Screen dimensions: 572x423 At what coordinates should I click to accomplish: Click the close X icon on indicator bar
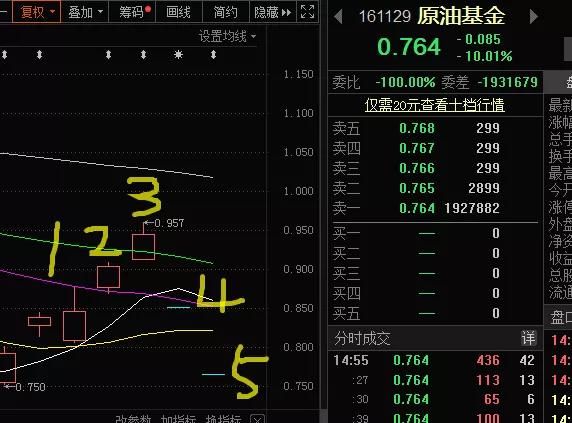click(258, 419)
